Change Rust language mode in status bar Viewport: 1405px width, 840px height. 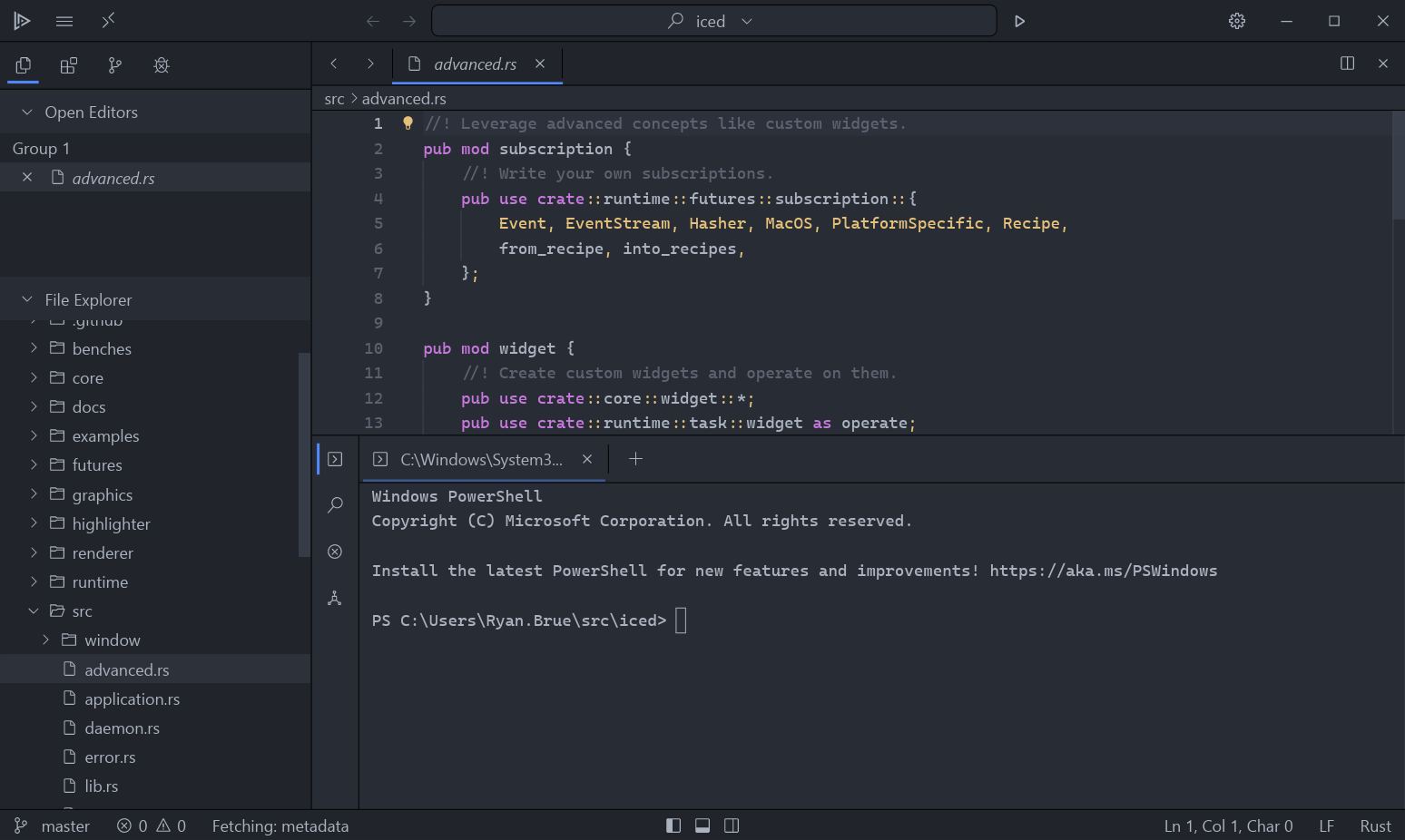click(x=1375, y=825)
